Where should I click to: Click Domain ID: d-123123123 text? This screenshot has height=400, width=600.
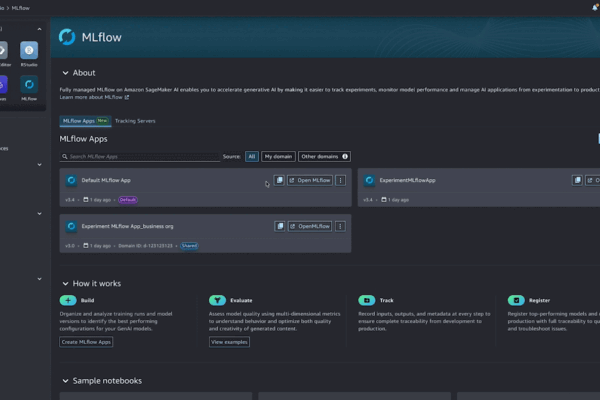(145, 246)
